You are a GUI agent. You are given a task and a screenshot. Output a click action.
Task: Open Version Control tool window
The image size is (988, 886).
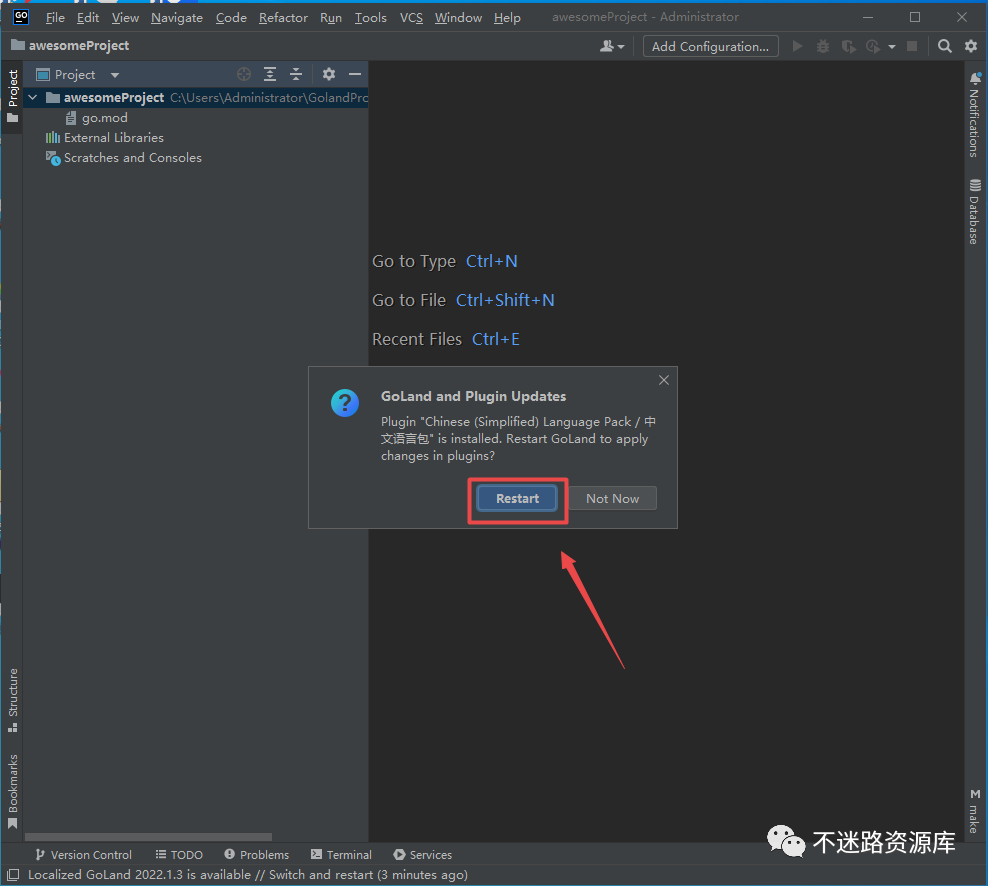point(83,854)
